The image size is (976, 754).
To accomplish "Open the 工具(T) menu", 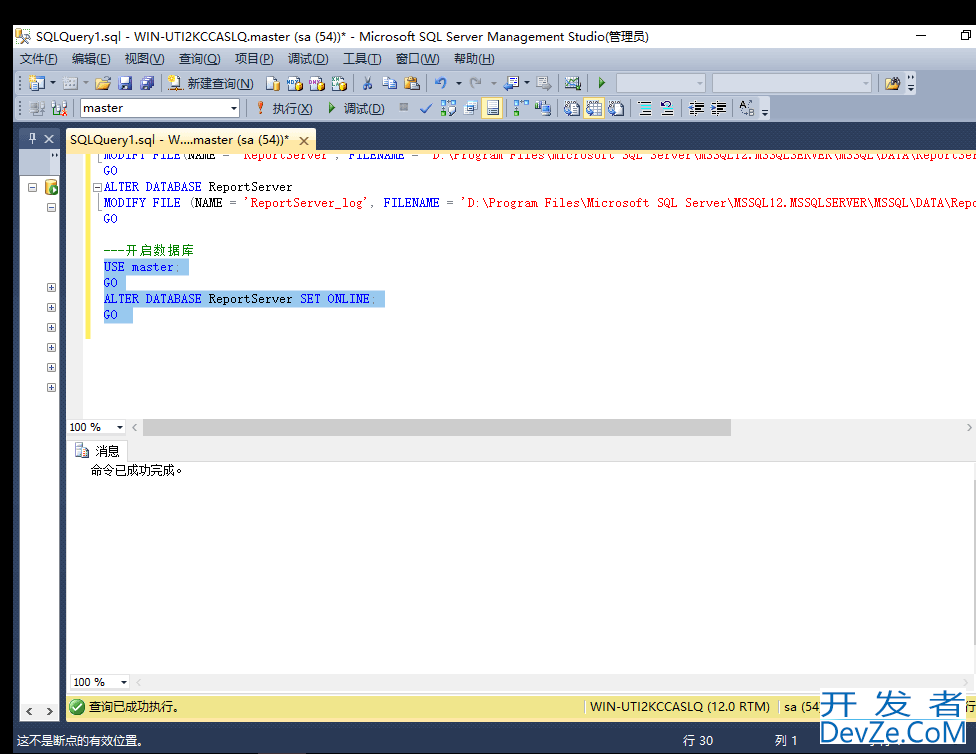I will (362, 59).
